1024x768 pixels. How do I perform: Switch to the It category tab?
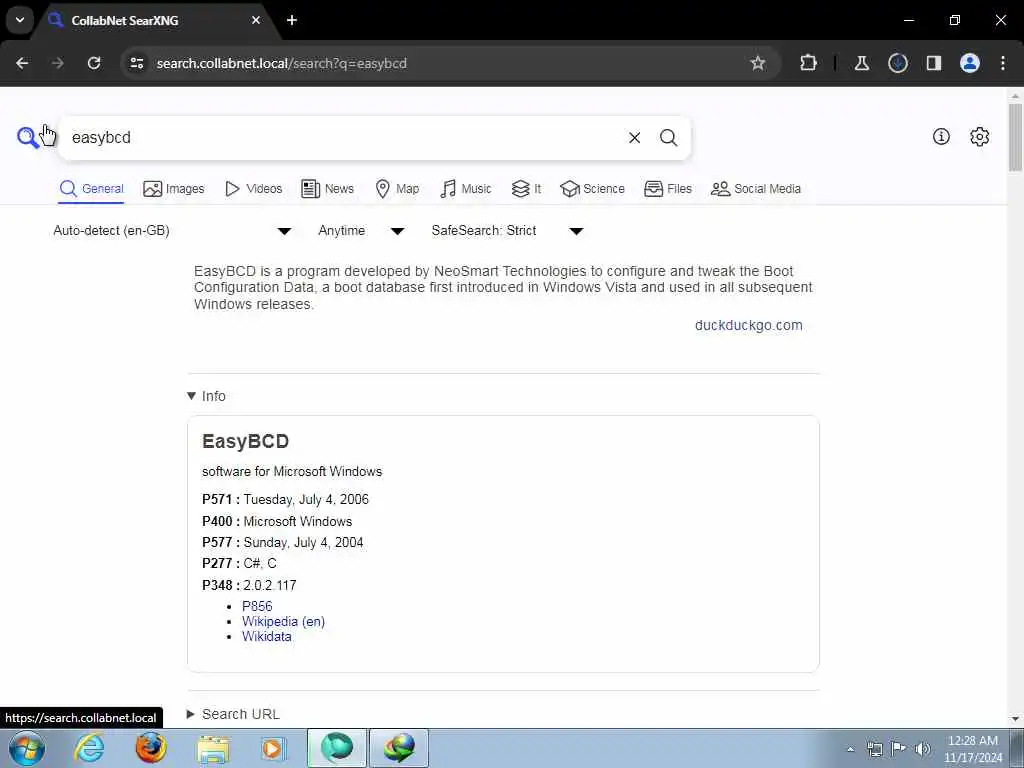[x=526, y=189]
